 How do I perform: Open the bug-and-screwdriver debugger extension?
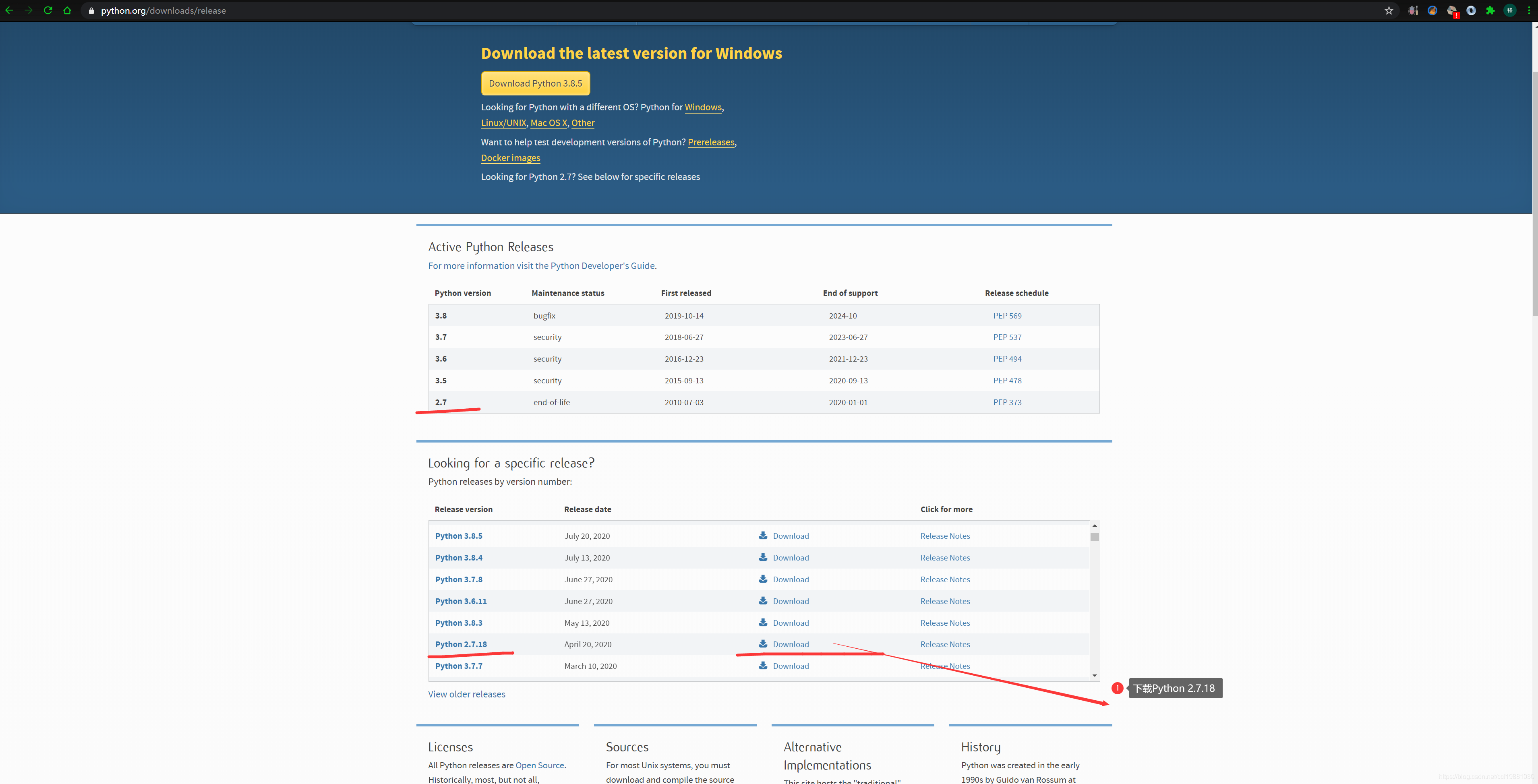pos(1413,10)
